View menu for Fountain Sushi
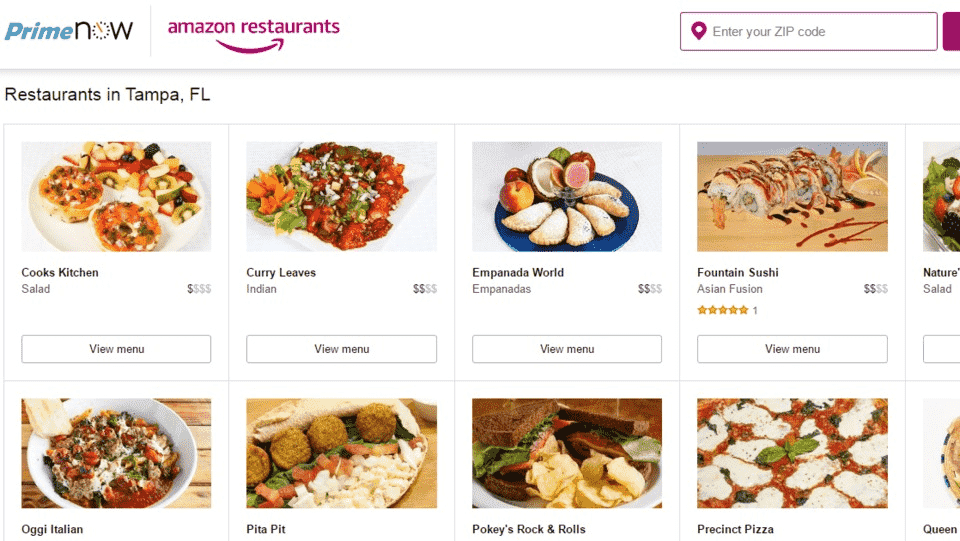 pyautogui.click(x=792, y=349)
